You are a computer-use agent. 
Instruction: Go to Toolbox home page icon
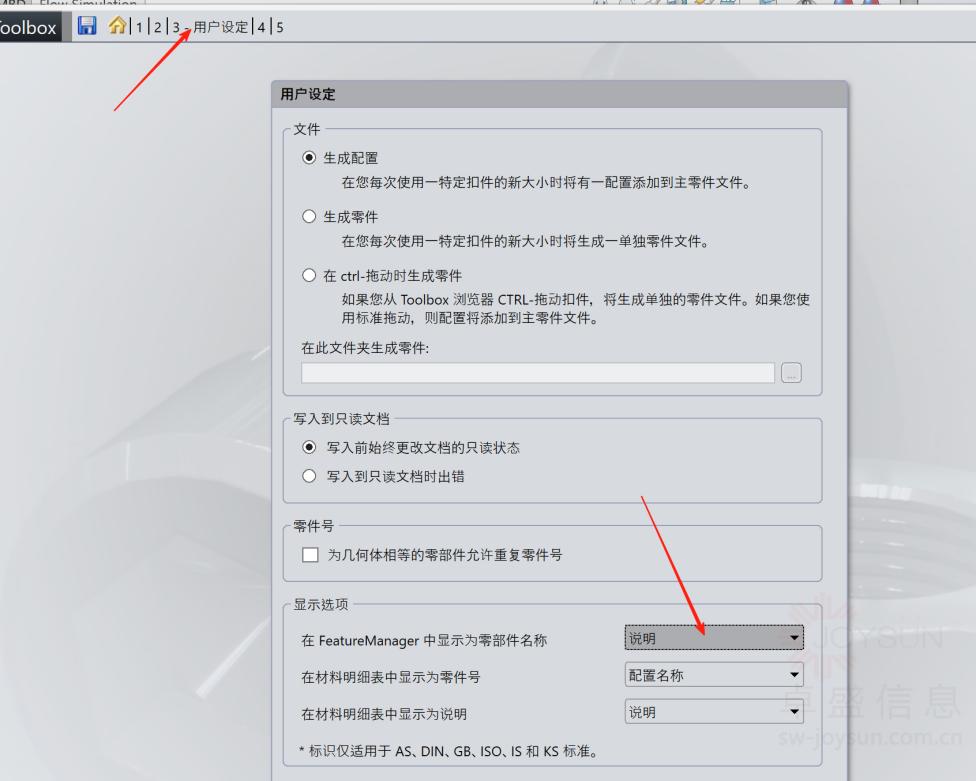(117, 27)
